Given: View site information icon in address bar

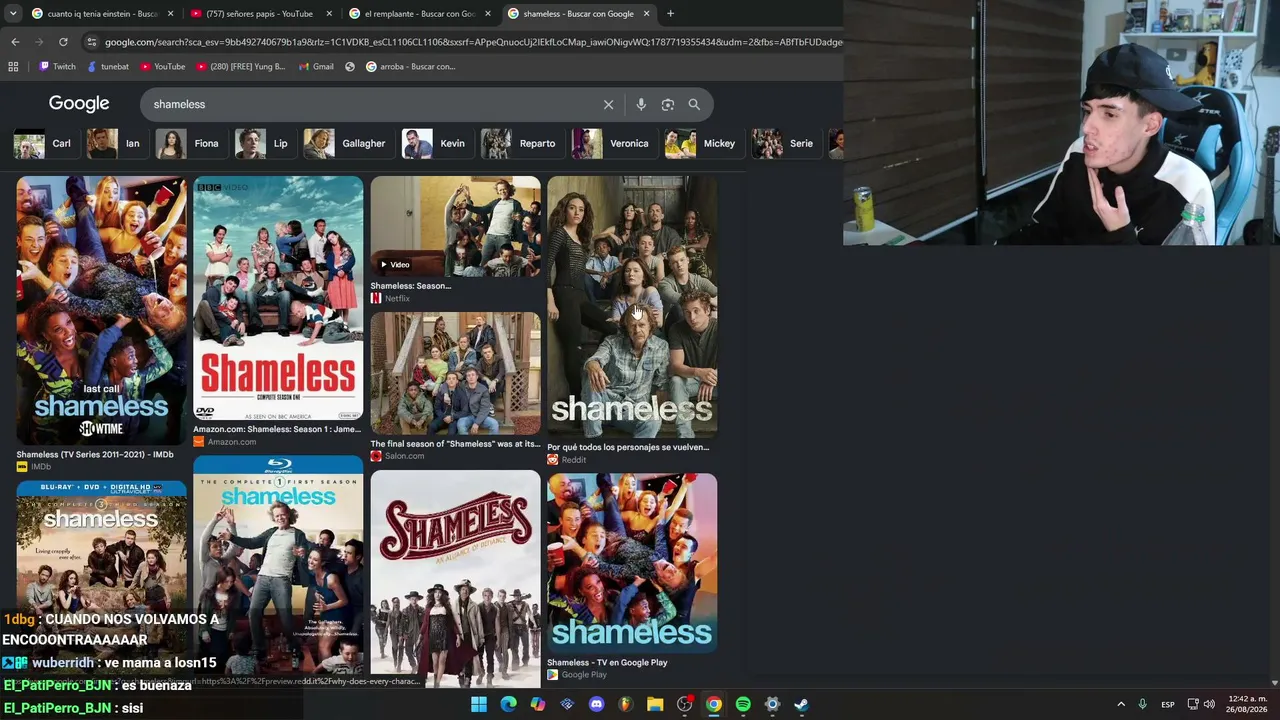Looking at the screenshot, I should 92,42.
